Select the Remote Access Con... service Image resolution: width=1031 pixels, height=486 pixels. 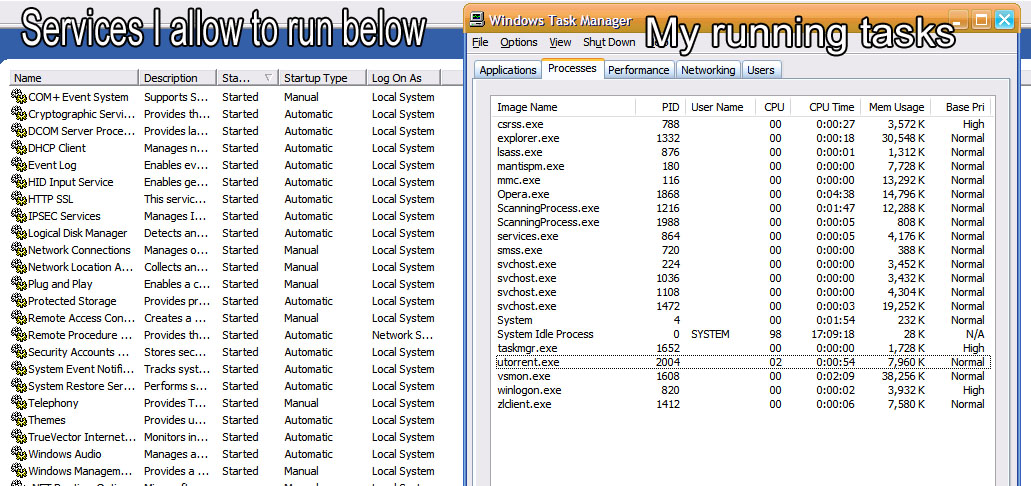[x=224, y=318]
